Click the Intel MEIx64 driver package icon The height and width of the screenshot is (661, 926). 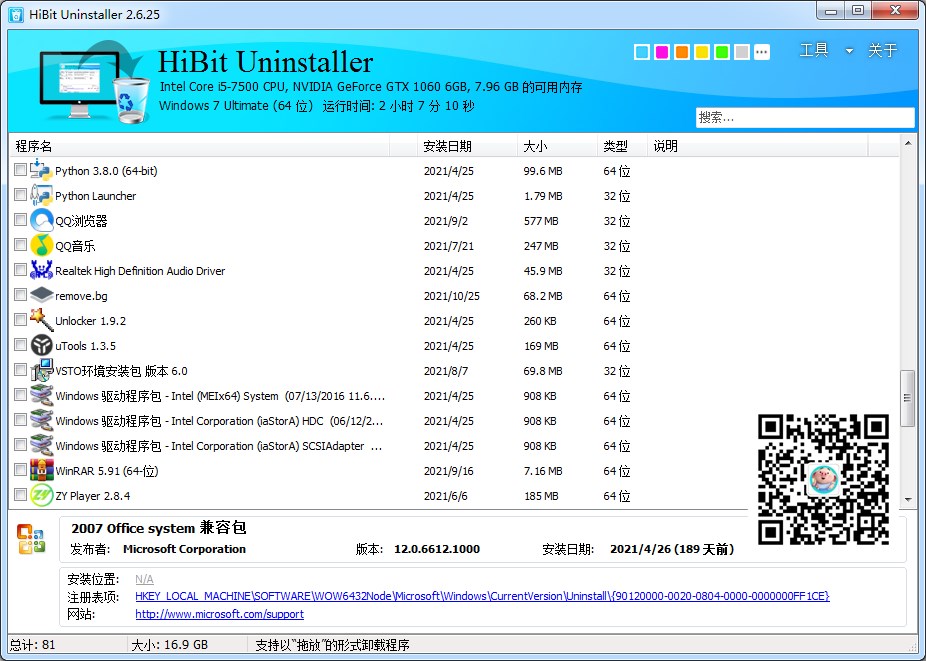pos(41,395)
